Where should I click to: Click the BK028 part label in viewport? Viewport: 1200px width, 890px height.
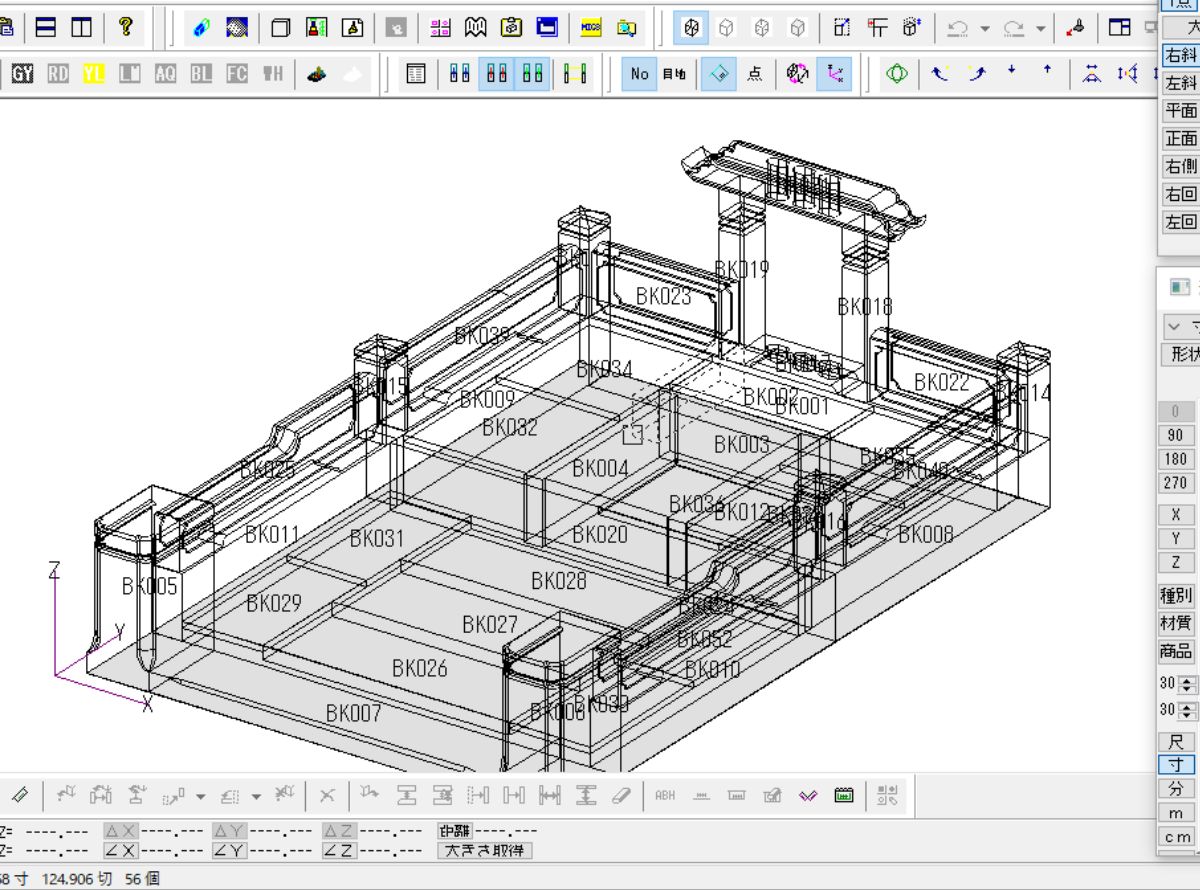tap(558, 581)
